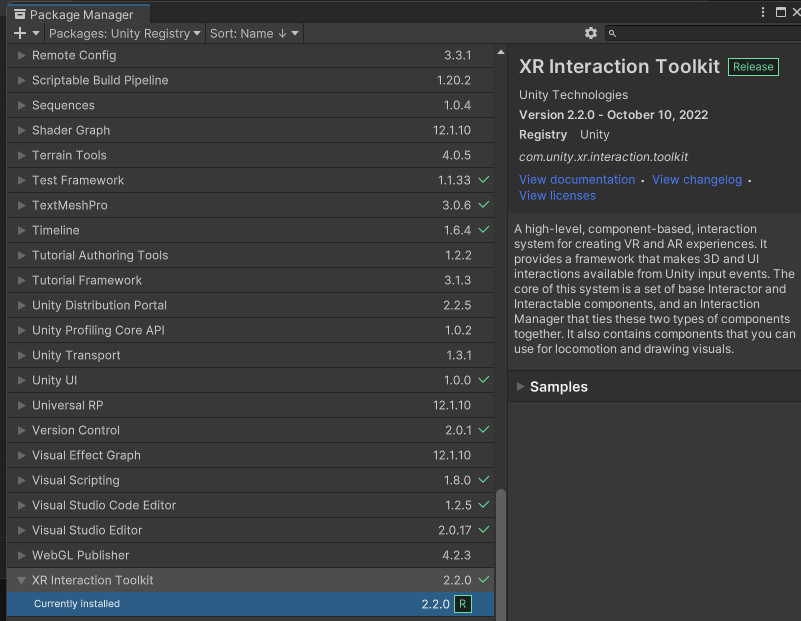Screen dimensions: 801x621
Task: Open the Package Manager settings gear icon
Action: 590,33
